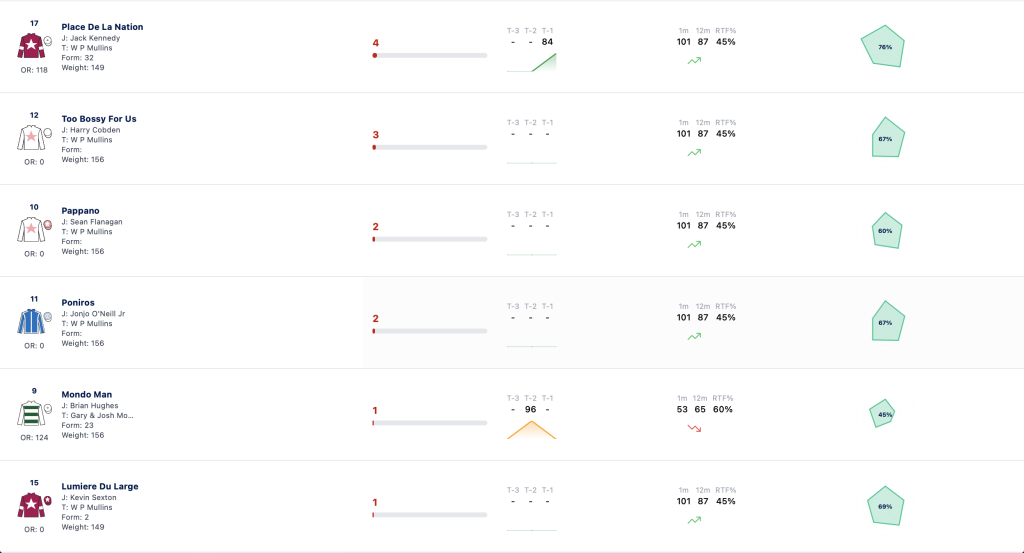The height and width of the screenshot is (553, 1024).
Task: Click Mondo Man green hooped silks icon
Action: (31, 413)
